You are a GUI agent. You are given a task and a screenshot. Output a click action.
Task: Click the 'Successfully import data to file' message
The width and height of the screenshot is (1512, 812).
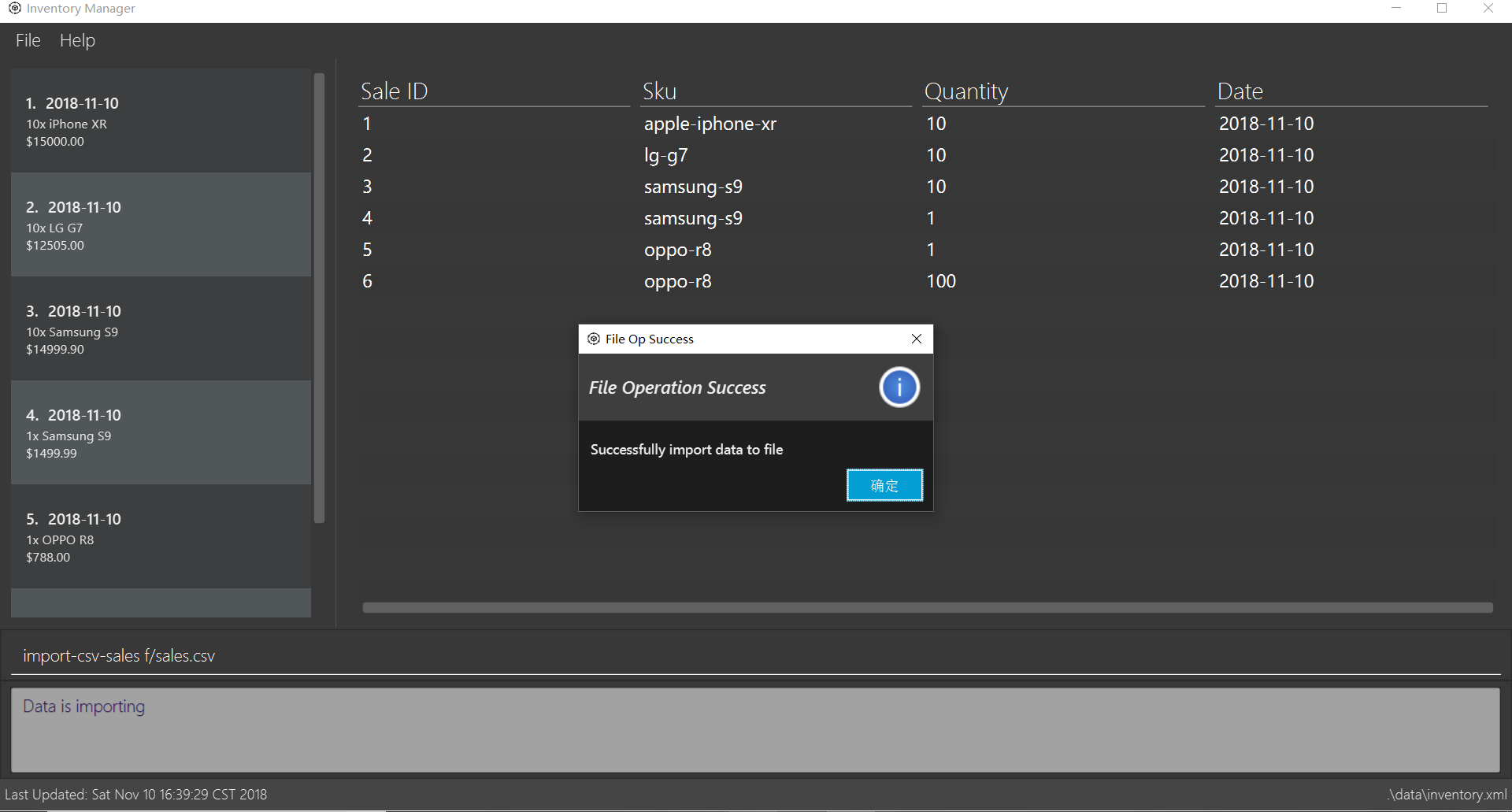click(x=687, y=450)
